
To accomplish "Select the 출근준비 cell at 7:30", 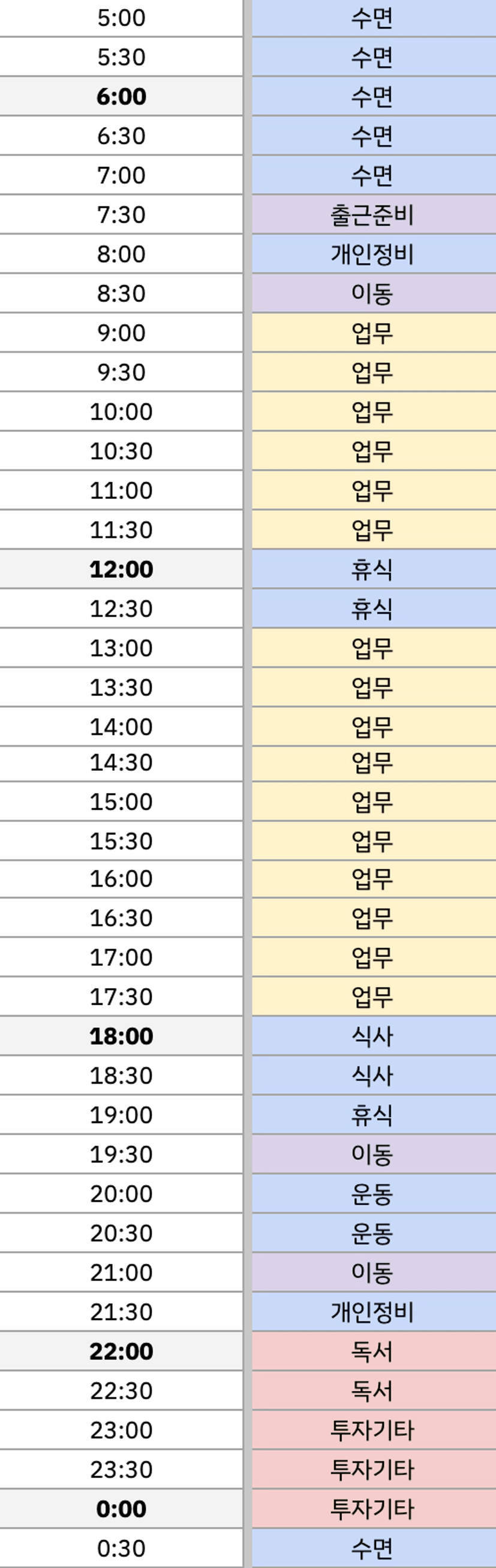I will [x=372, y=215].
